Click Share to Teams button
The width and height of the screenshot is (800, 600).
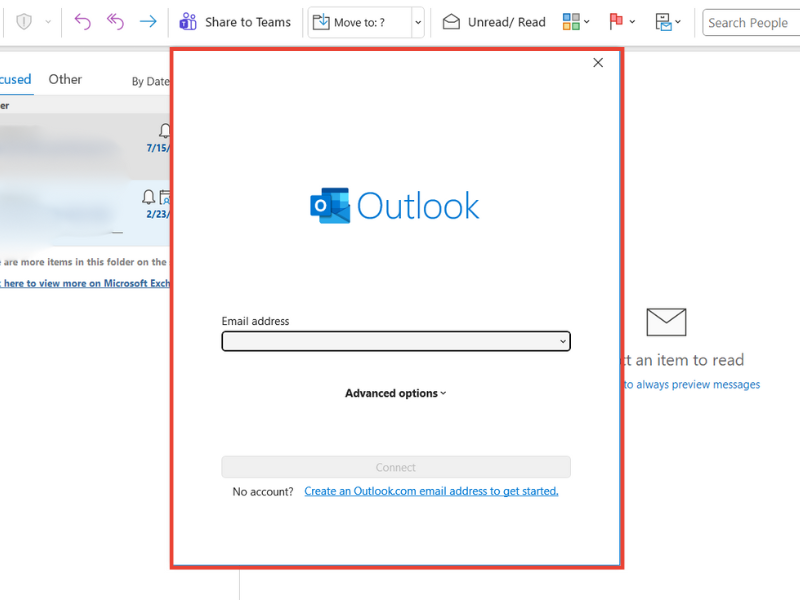point(235,22)
